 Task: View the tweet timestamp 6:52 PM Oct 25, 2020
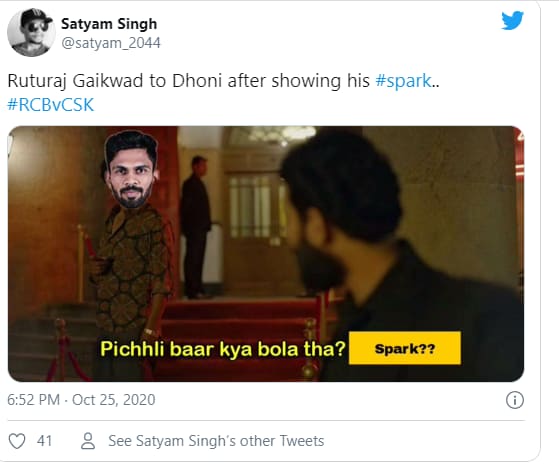point(81,400)
